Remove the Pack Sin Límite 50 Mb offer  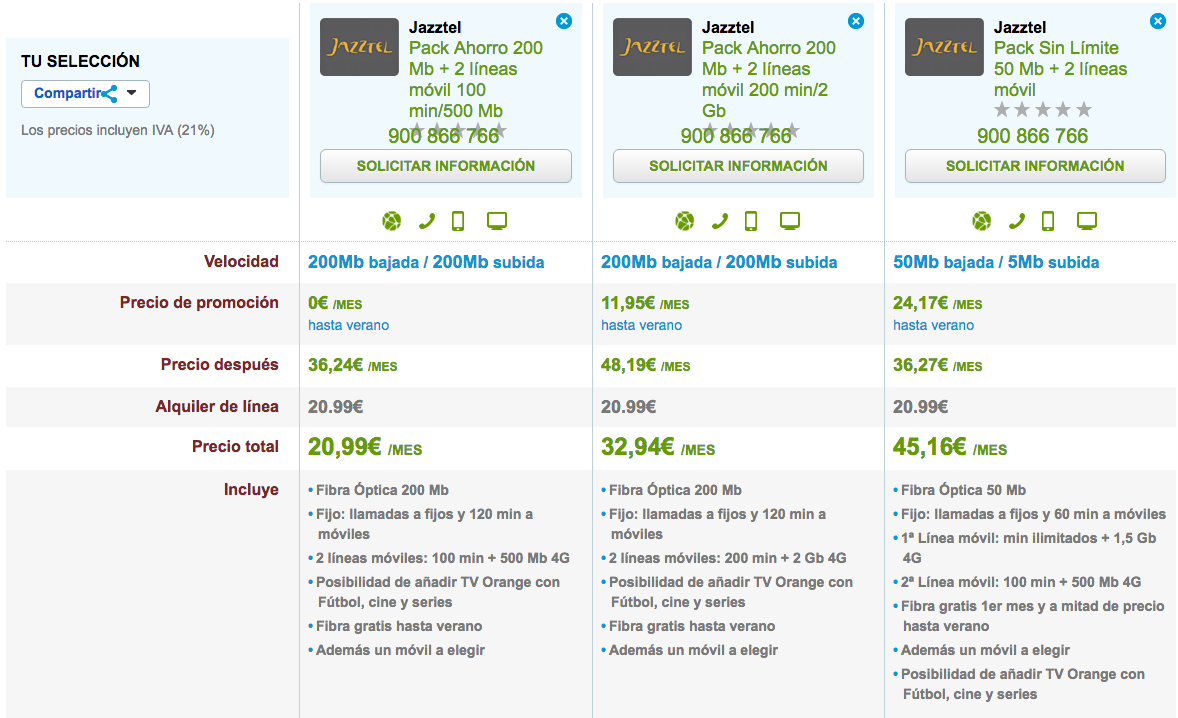[1158, 21]
